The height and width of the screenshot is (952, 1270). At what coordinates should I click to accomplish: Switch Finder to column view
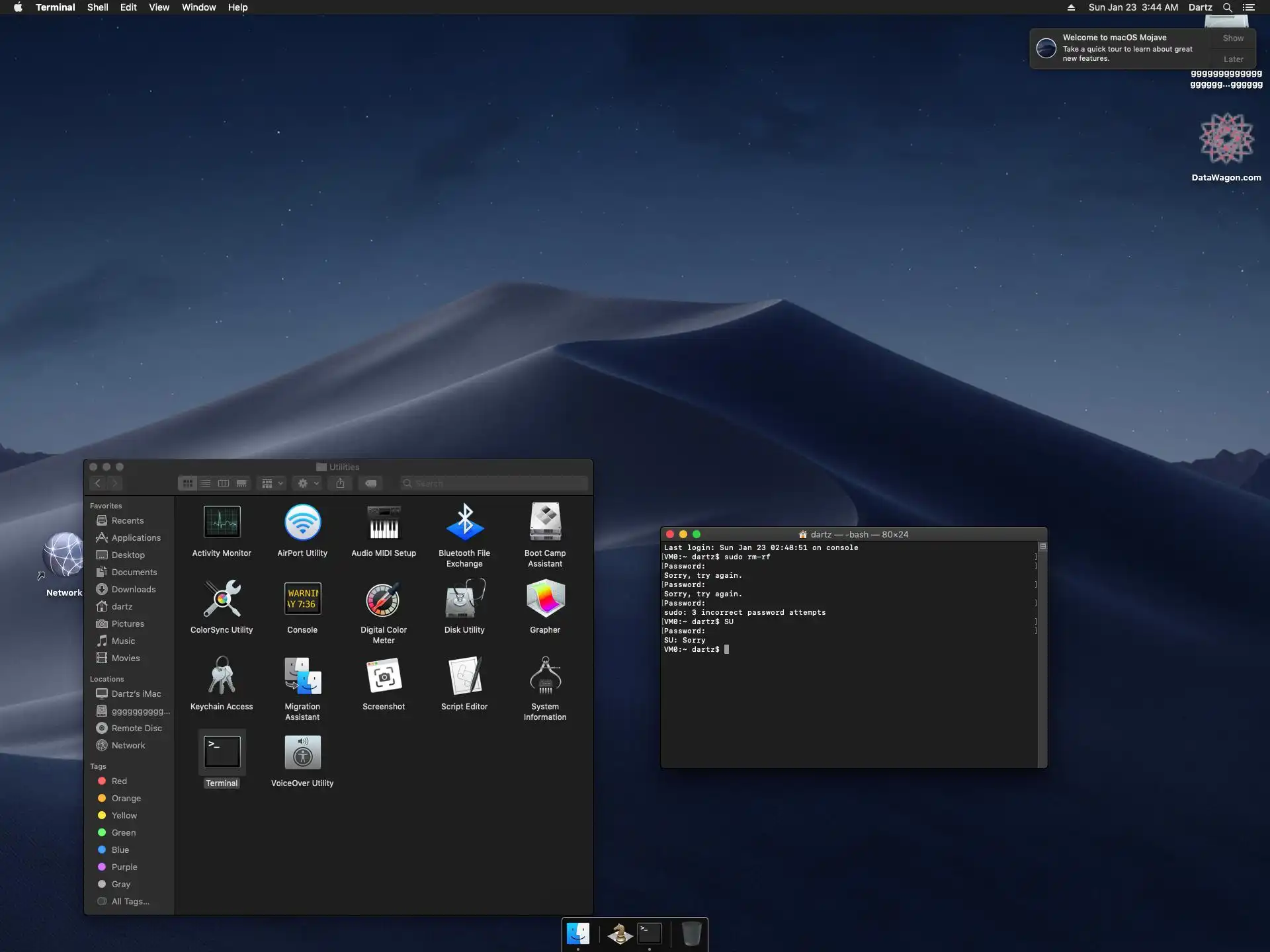pyautogui.click(x=224, y=483)
